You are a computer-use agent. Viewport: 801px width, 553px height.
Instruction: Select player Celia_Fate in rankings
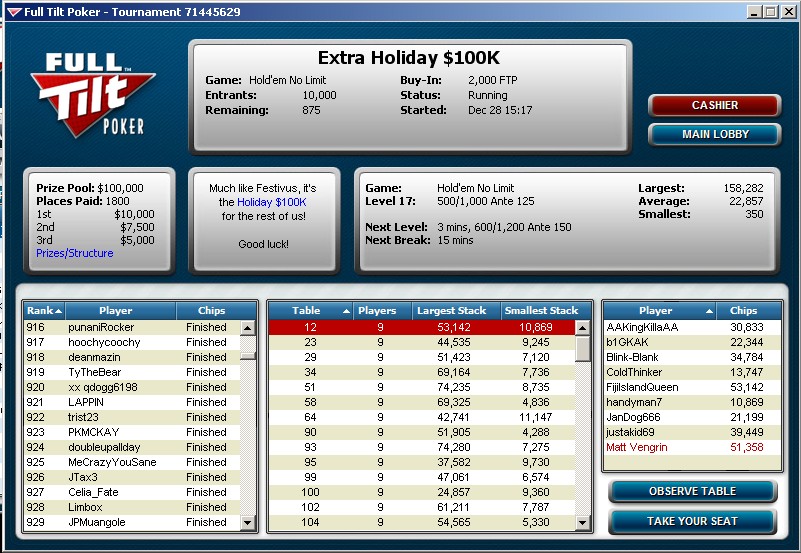[132, 492]
